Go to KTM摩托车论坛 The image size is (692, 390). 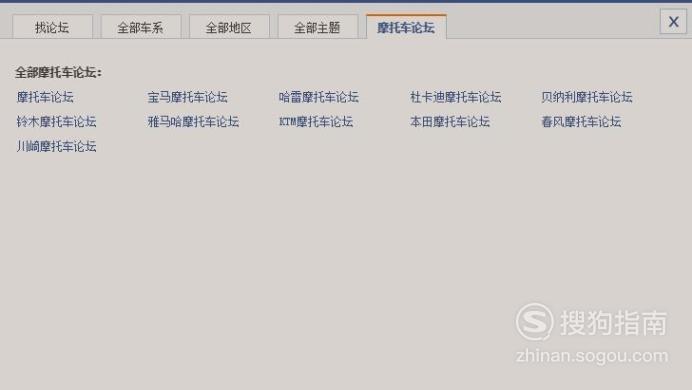pyautogui.click(x=316, y=122)
